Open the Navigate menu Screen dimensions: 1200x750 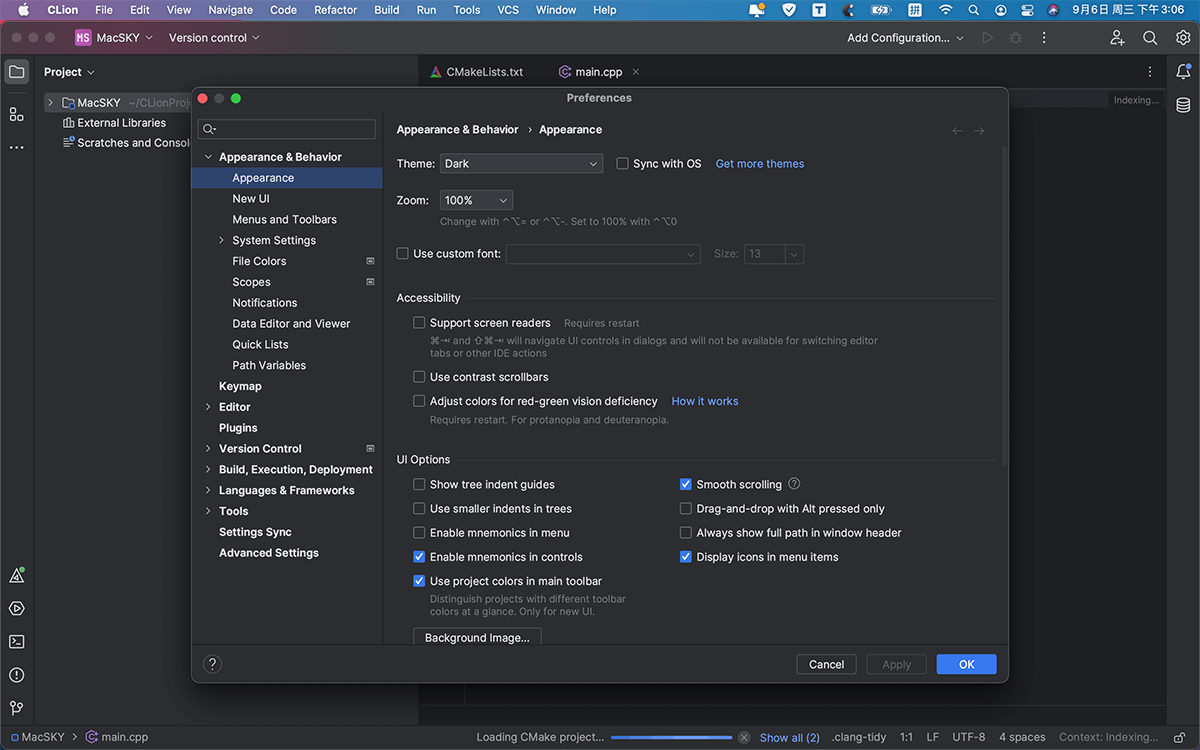coord(230,10)
